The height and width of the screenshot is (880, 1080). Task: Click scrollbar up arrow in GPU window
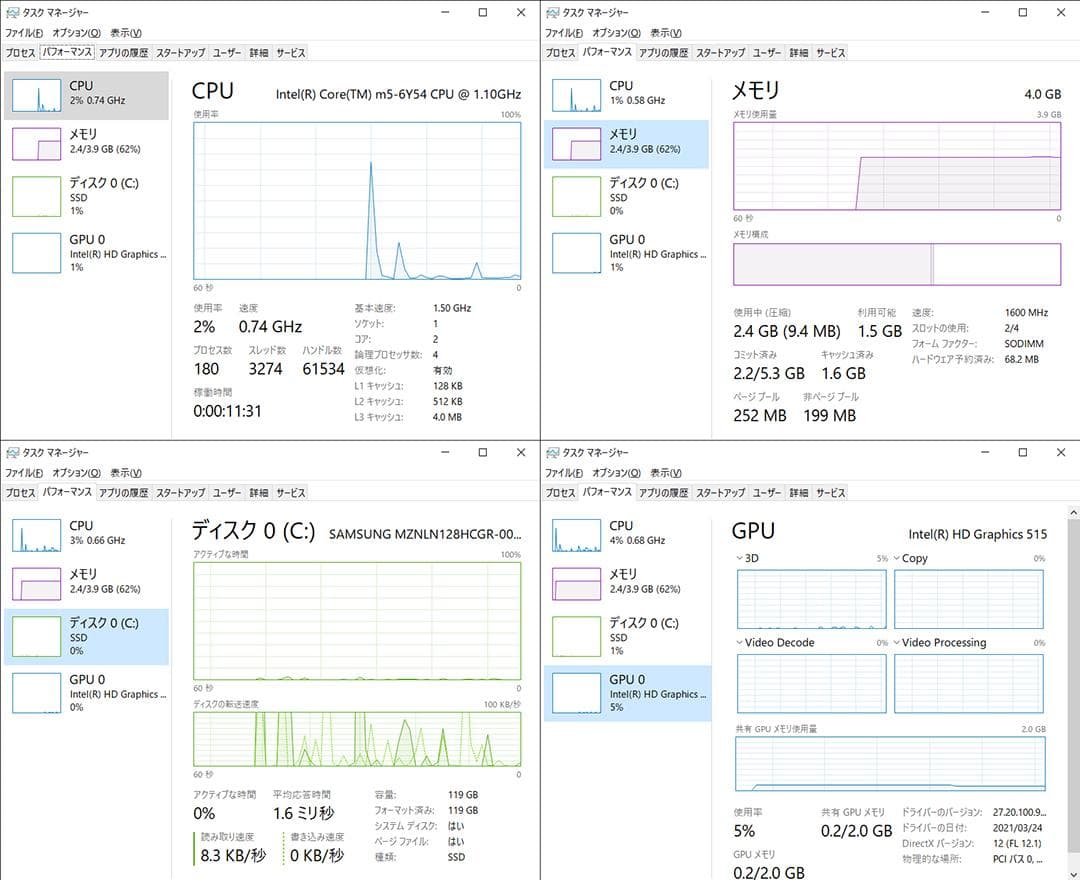coord(1074,513)
